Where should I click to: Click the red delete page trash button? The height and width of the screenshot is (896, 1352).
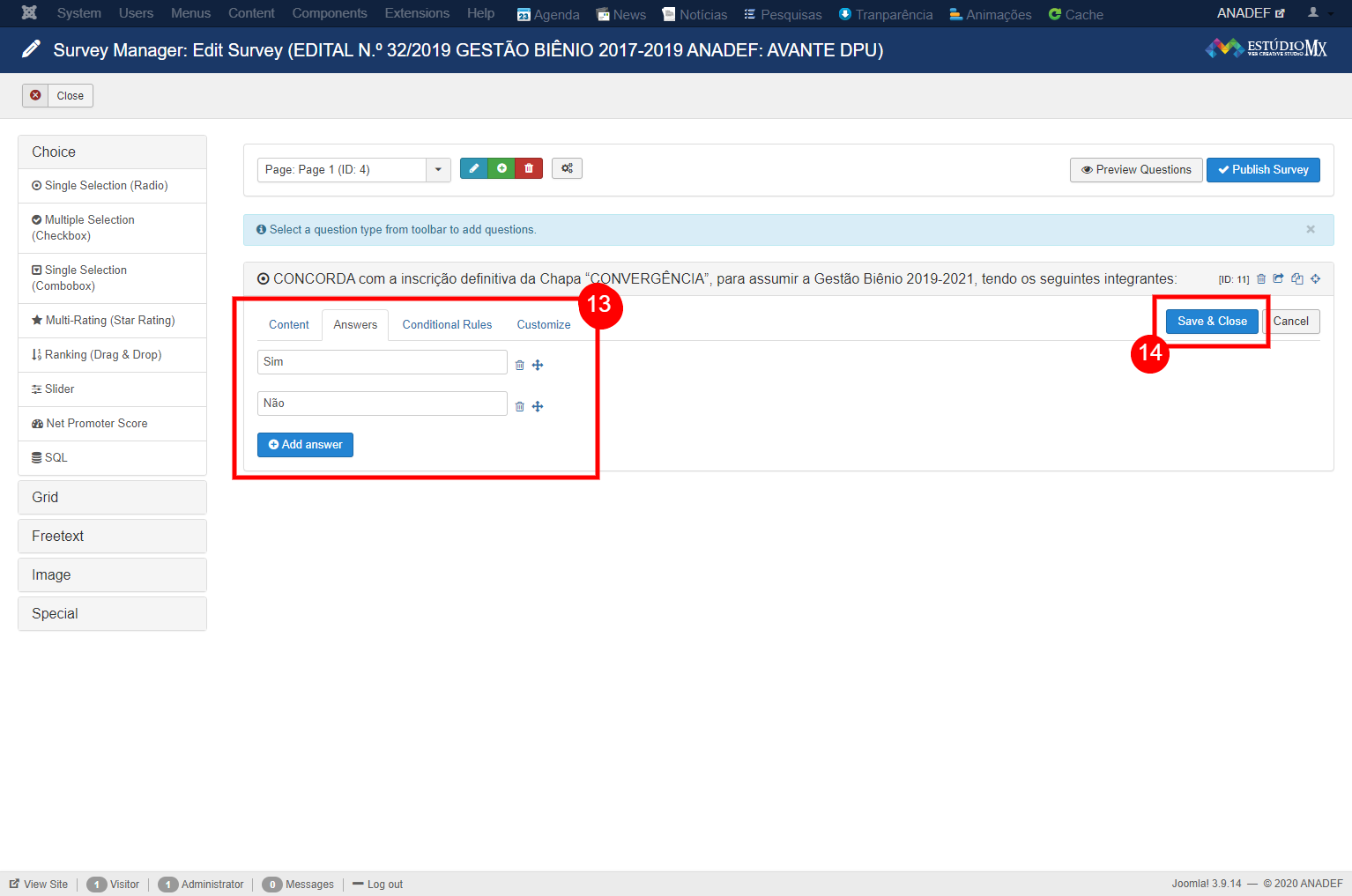point(529,168)
